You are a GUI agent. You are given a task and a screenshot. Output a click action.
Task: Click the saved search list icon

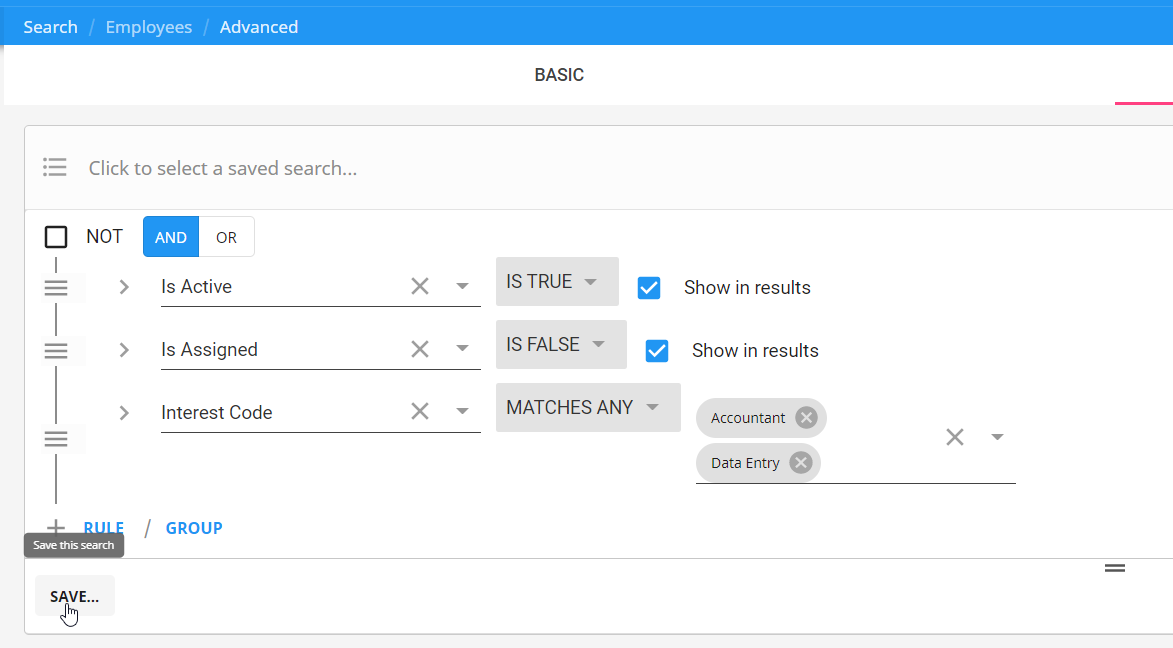point(55,168)
